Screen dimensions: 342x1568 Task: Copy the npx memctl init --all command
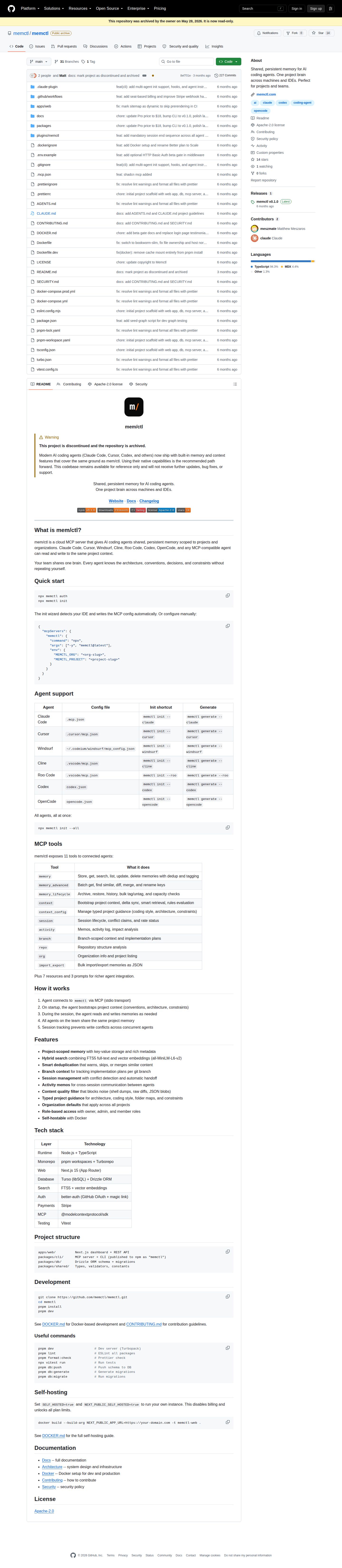click(x=228, y=827)
